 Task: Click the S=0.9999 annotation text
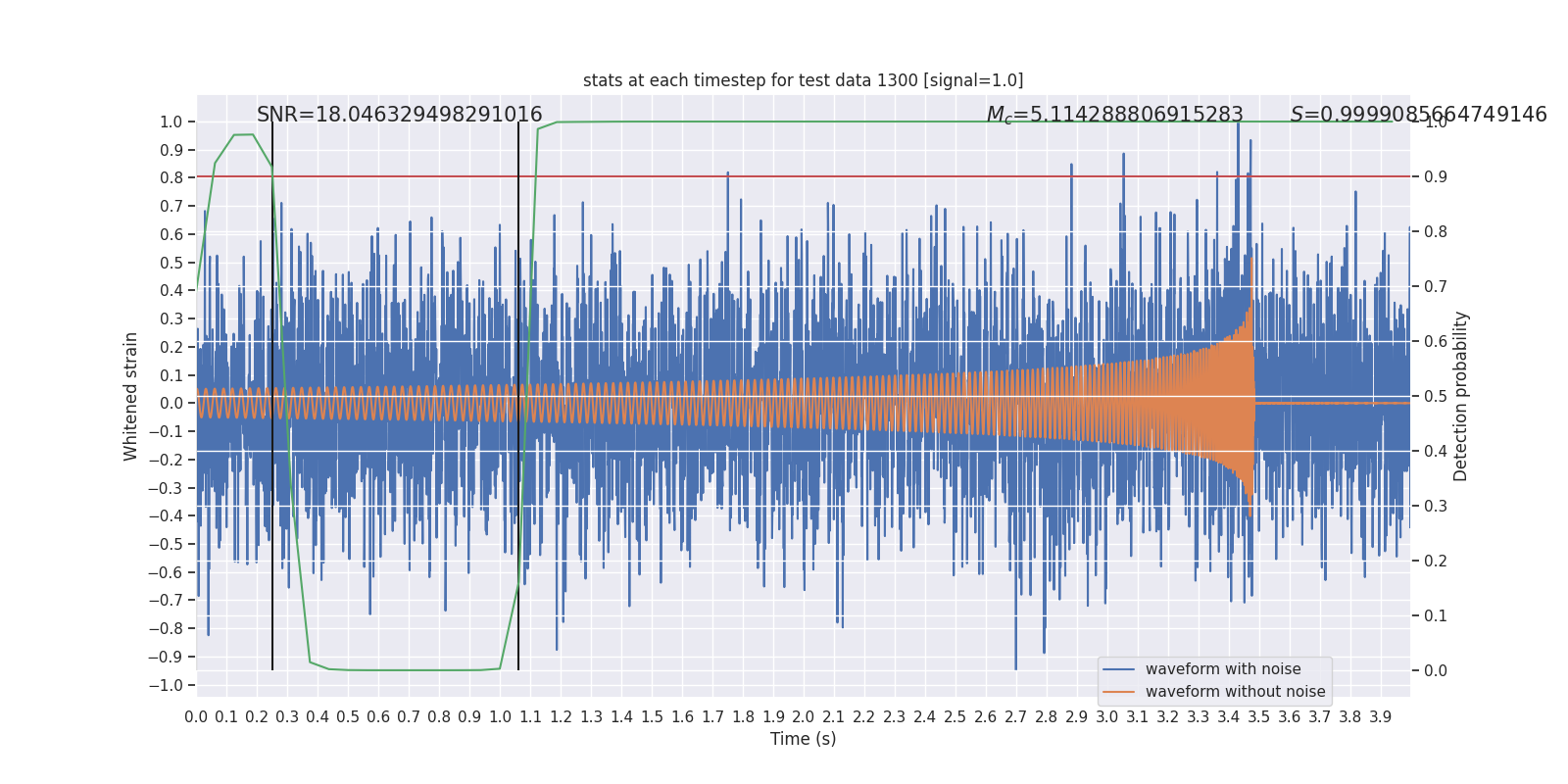[x=1418, y=115]
